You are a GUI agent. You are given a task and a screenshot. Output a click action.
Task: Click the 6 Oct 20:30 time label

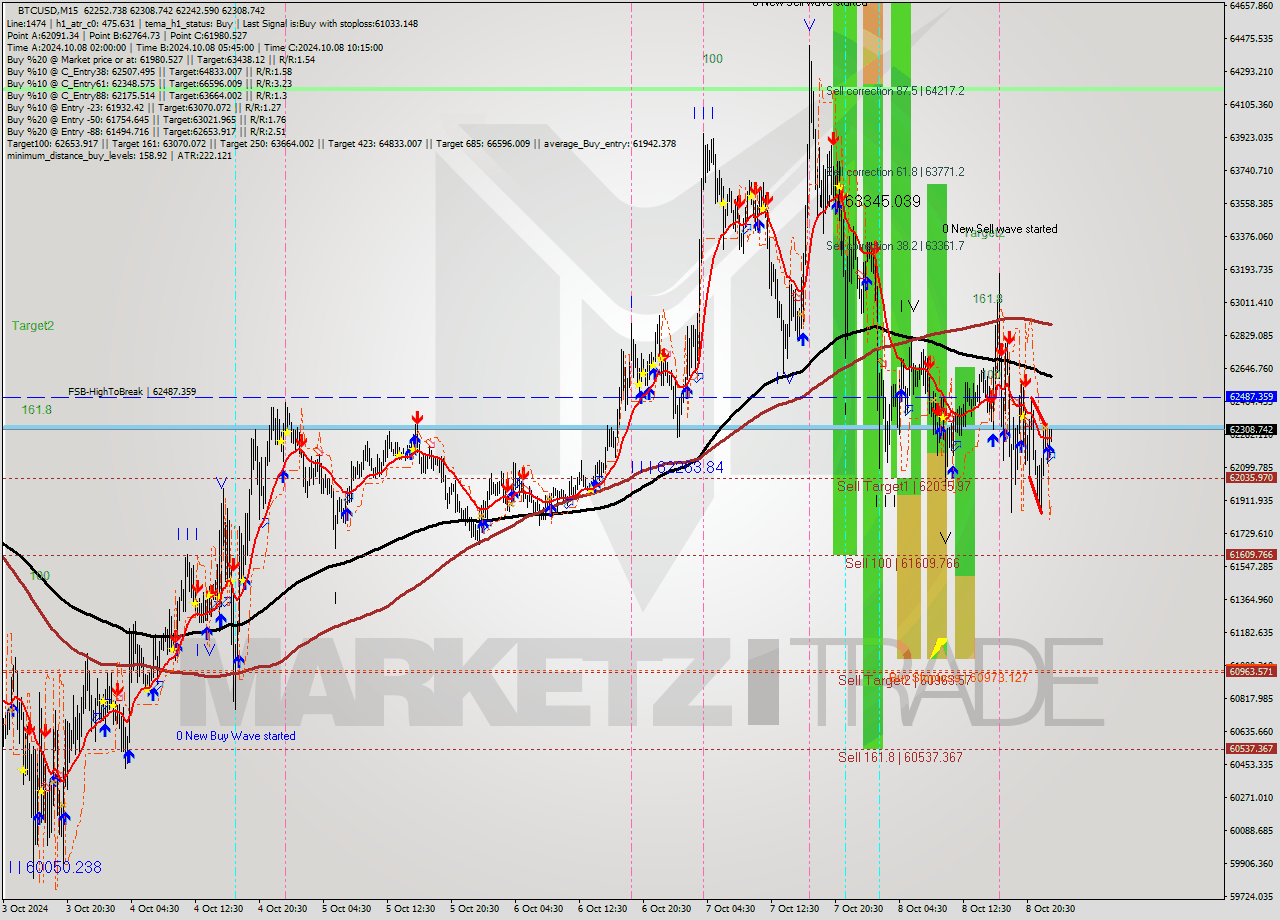[667, 909]
